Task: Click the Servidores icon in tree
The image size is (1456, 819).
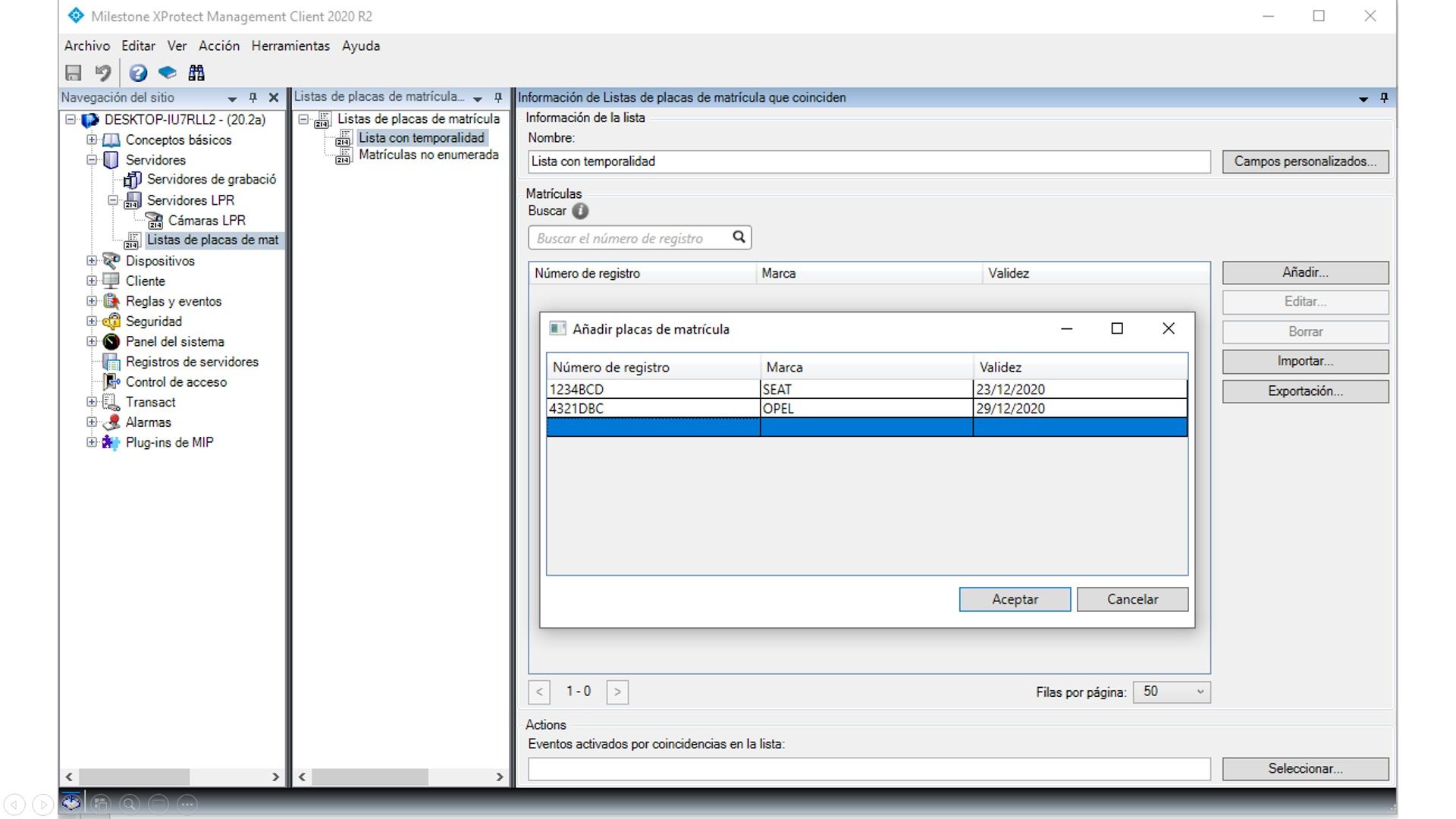Action: (111, 160)
